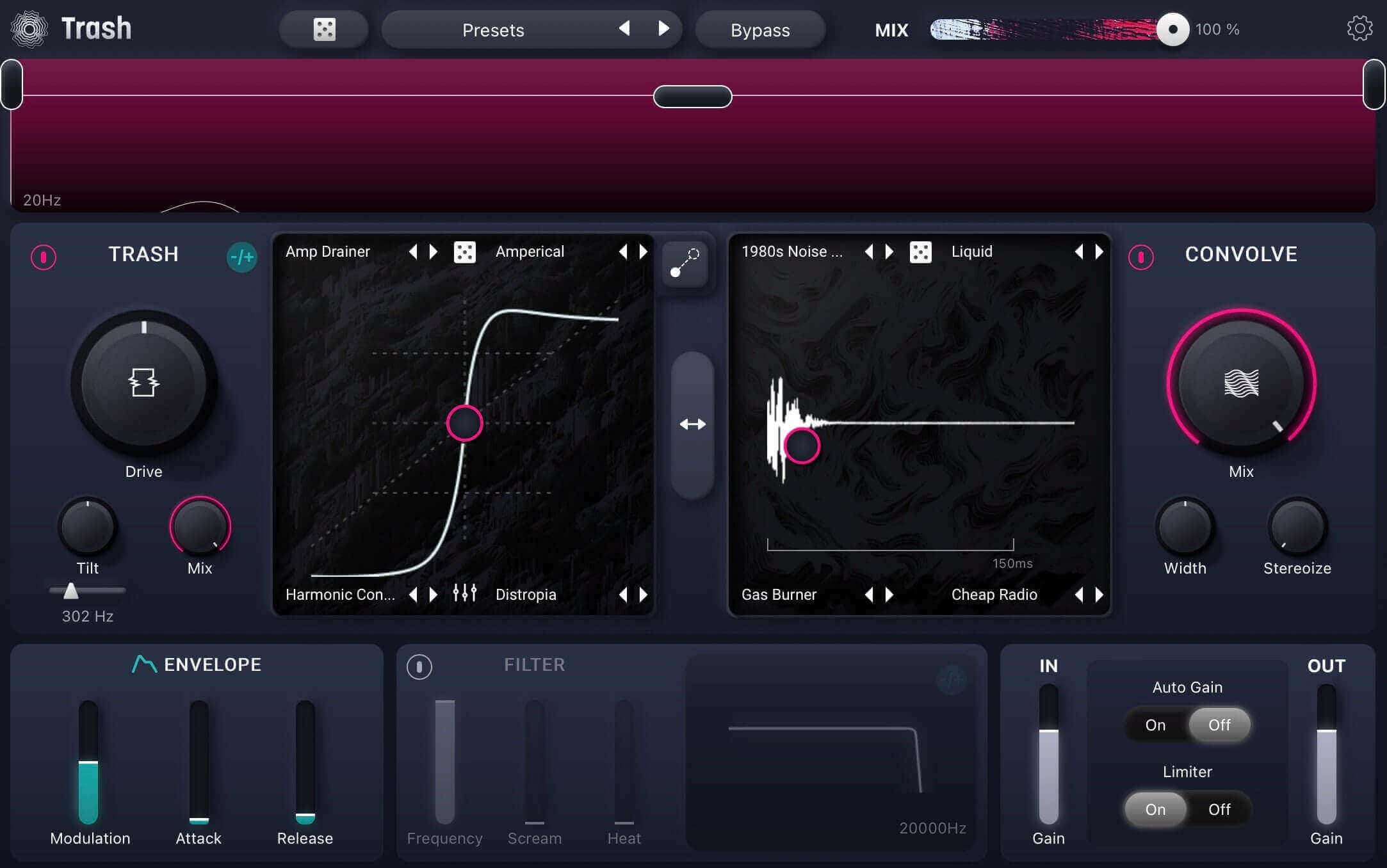Open the Amperical distortion type list
The height and width of the screenshot is (868, 1387).
point(530,252)
